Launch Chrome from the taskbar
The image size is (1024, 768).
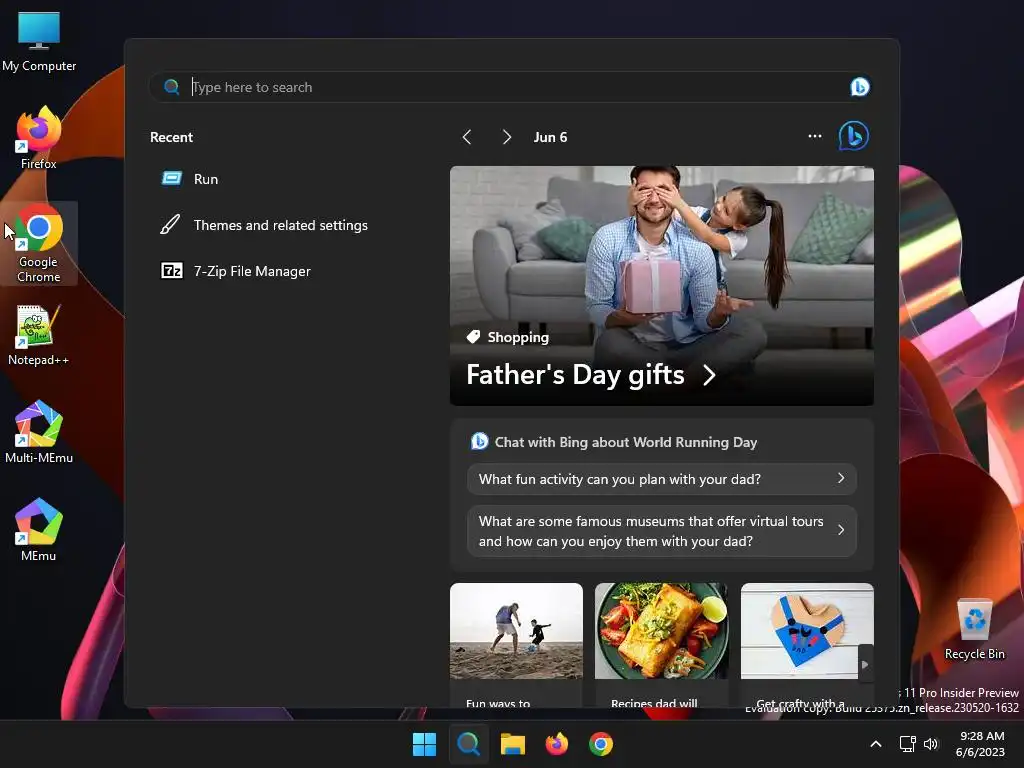[601, 744]
